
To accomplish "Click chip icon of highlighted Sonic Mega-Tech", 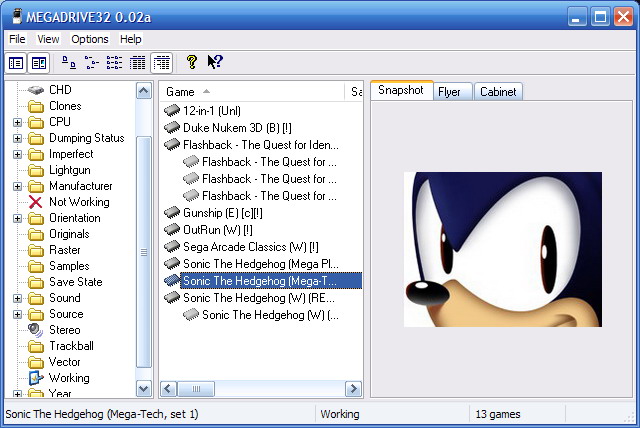I will pyautogui.click(x=172, y=281).
